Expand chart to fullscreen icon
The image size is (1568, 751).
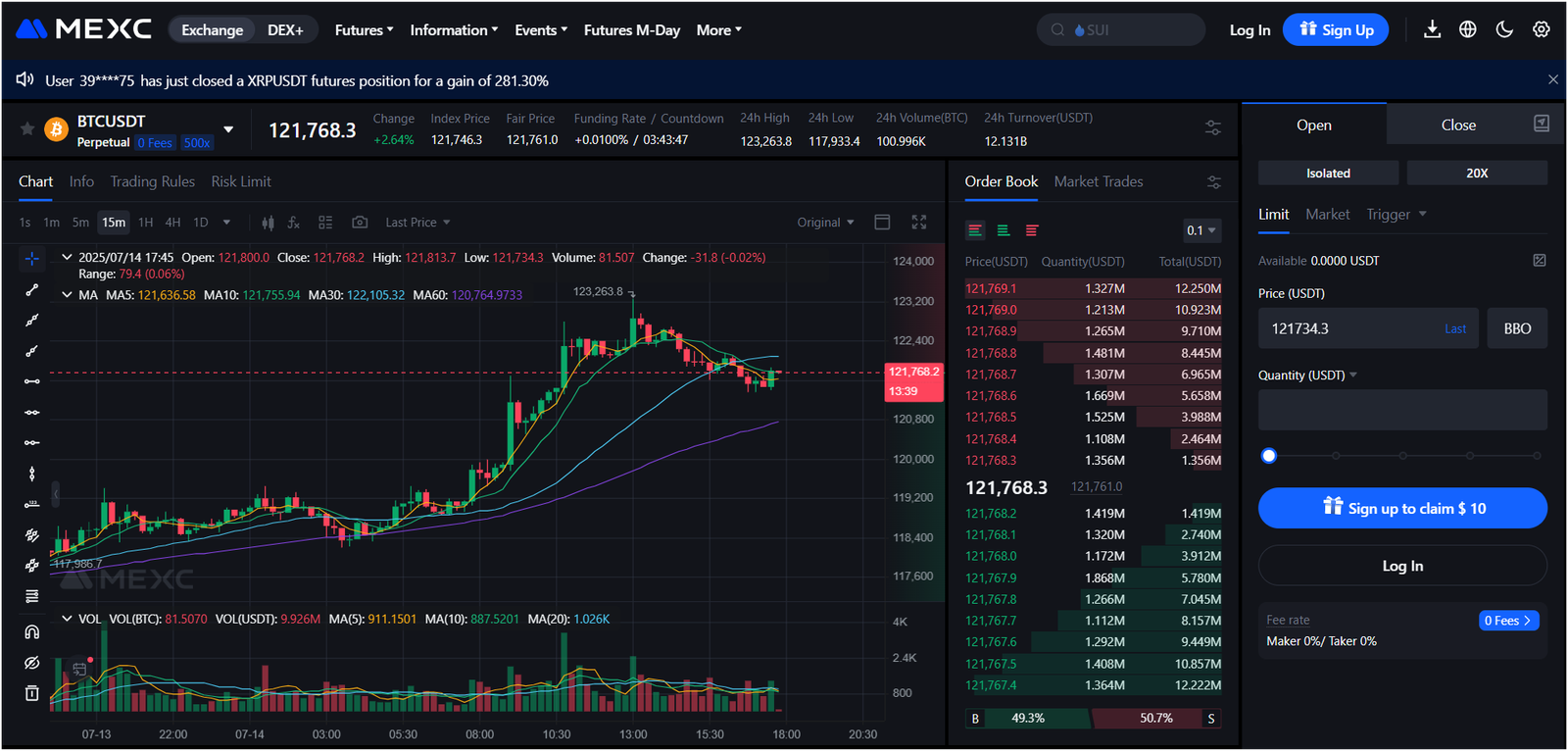[919, 223]
